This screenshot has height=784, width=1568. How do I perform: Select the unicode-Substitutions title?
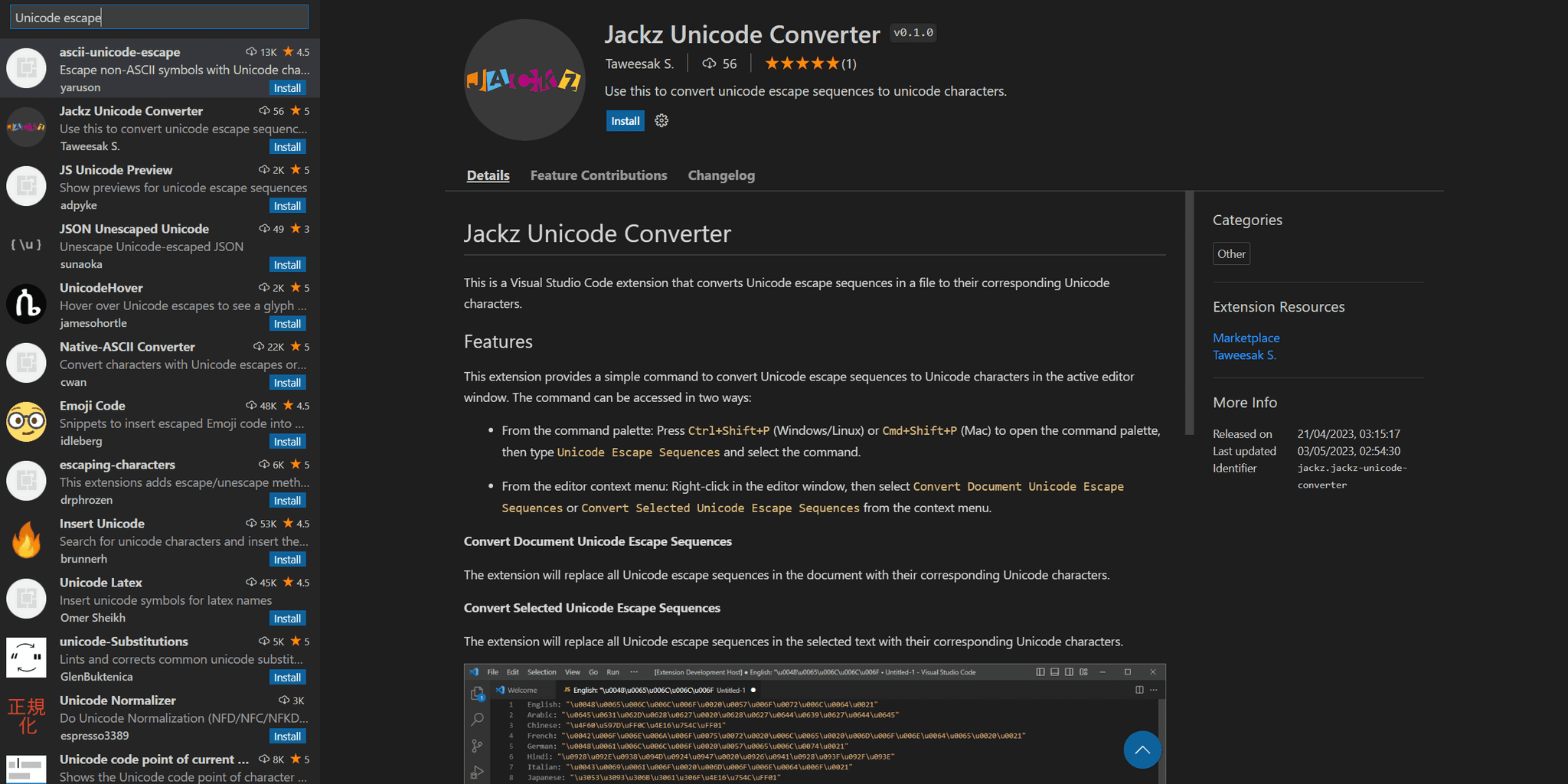pyautogui.click(x=124, y=642)
